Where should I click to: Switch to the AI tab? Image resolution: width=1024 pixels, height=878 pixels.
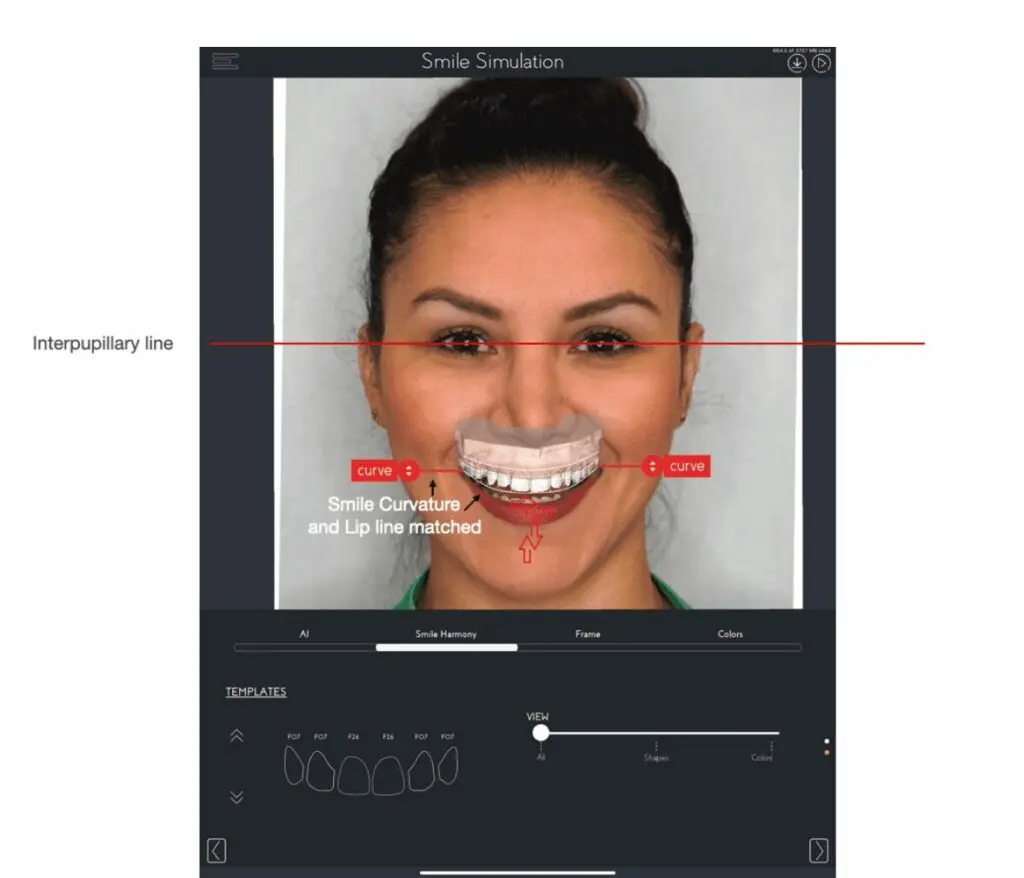(304, 634)
